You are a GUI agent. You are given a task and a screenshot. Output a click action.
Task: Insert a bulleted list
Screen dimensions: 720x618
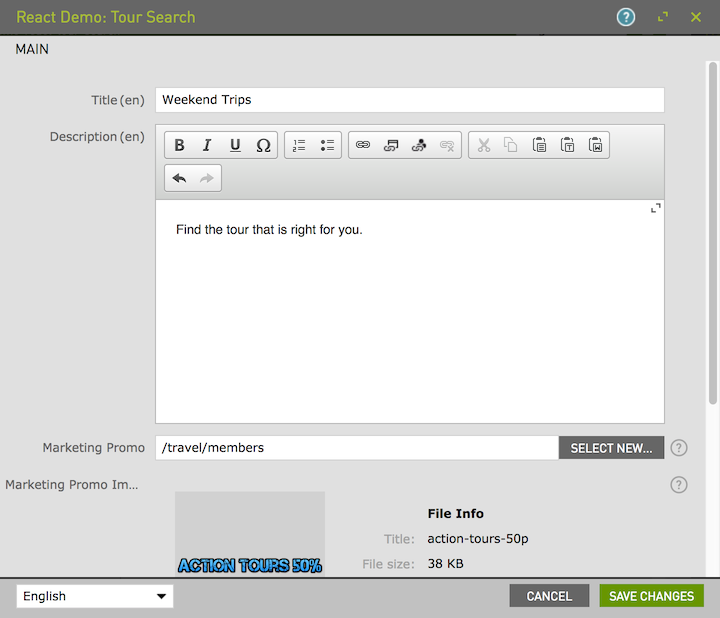[x=327, y=145]
